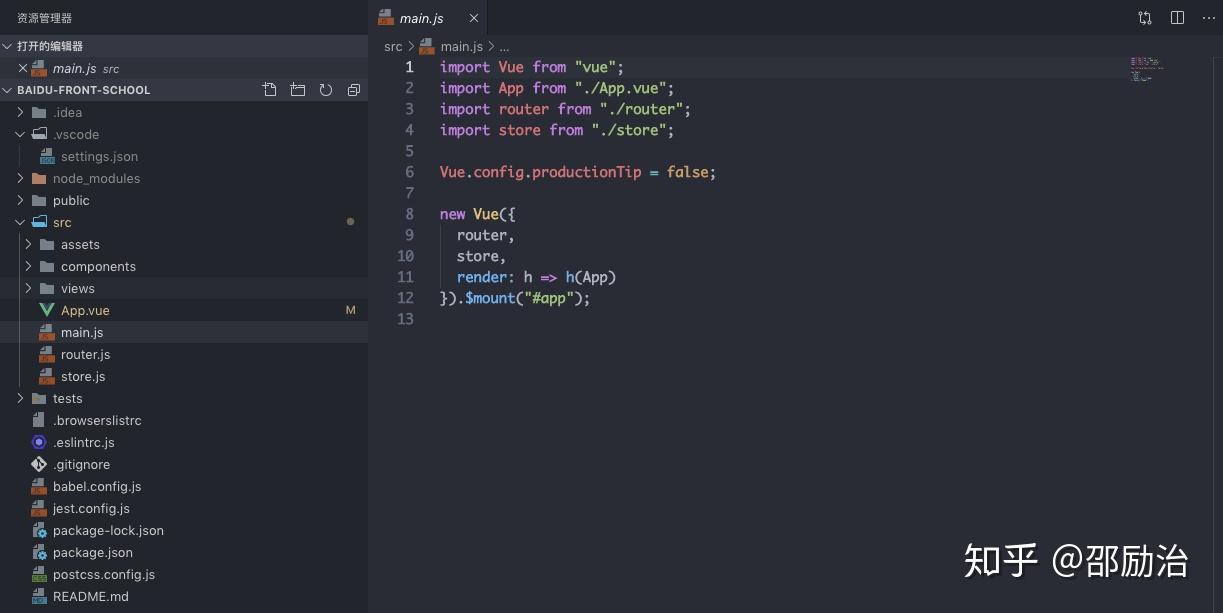Click the 资源管理器 explorer title
Screen dimensions: 1223x613
click(x=45, y=18)
